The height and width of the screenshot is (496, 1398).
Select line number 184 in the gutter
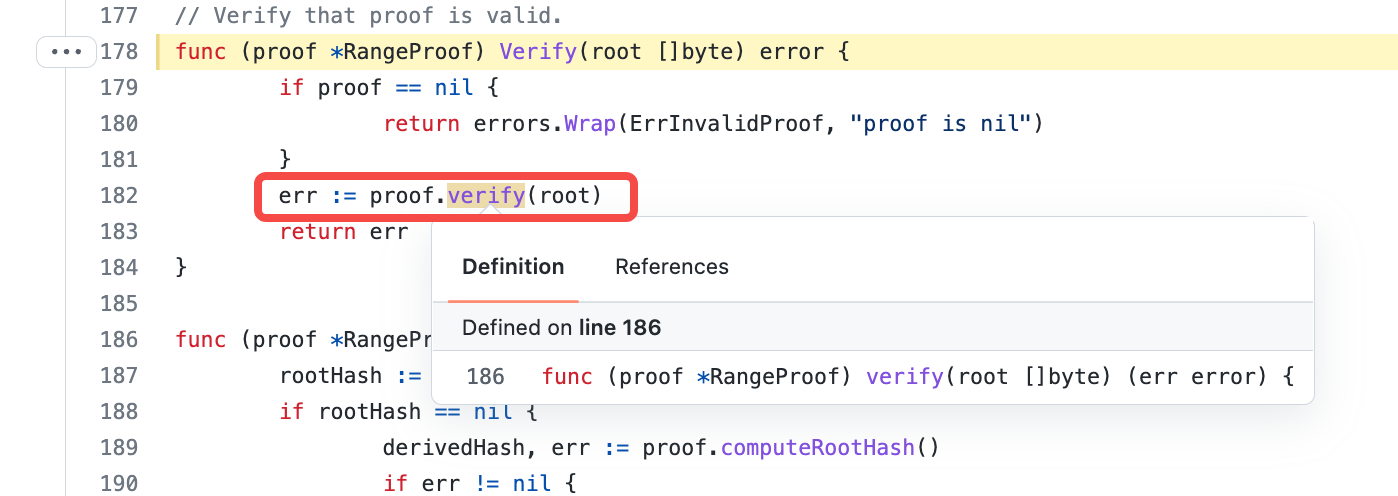pyautogui.click(x=119, y=268)
